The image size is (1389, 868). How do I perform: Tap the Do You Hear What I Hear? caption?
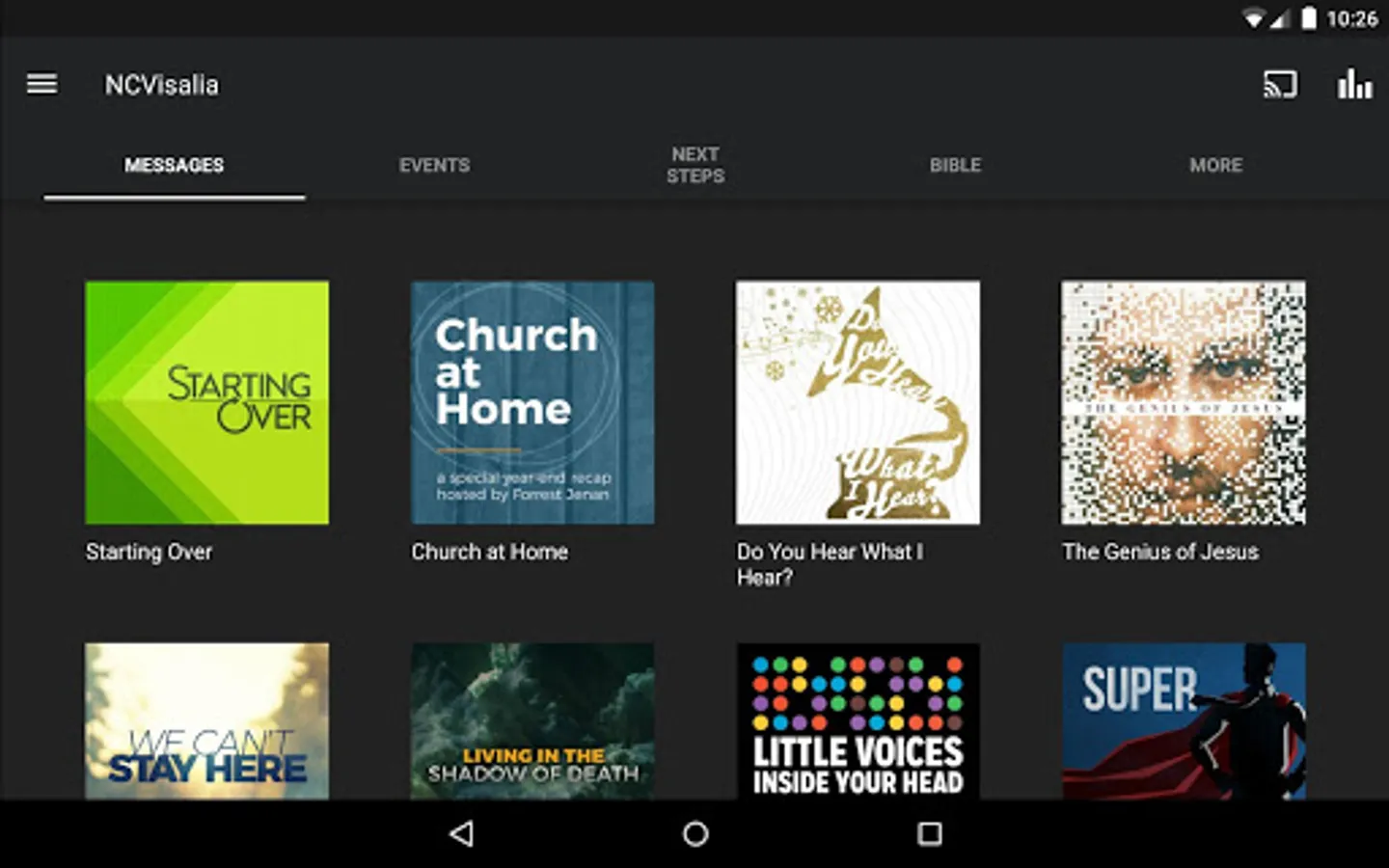pos(830,564)
